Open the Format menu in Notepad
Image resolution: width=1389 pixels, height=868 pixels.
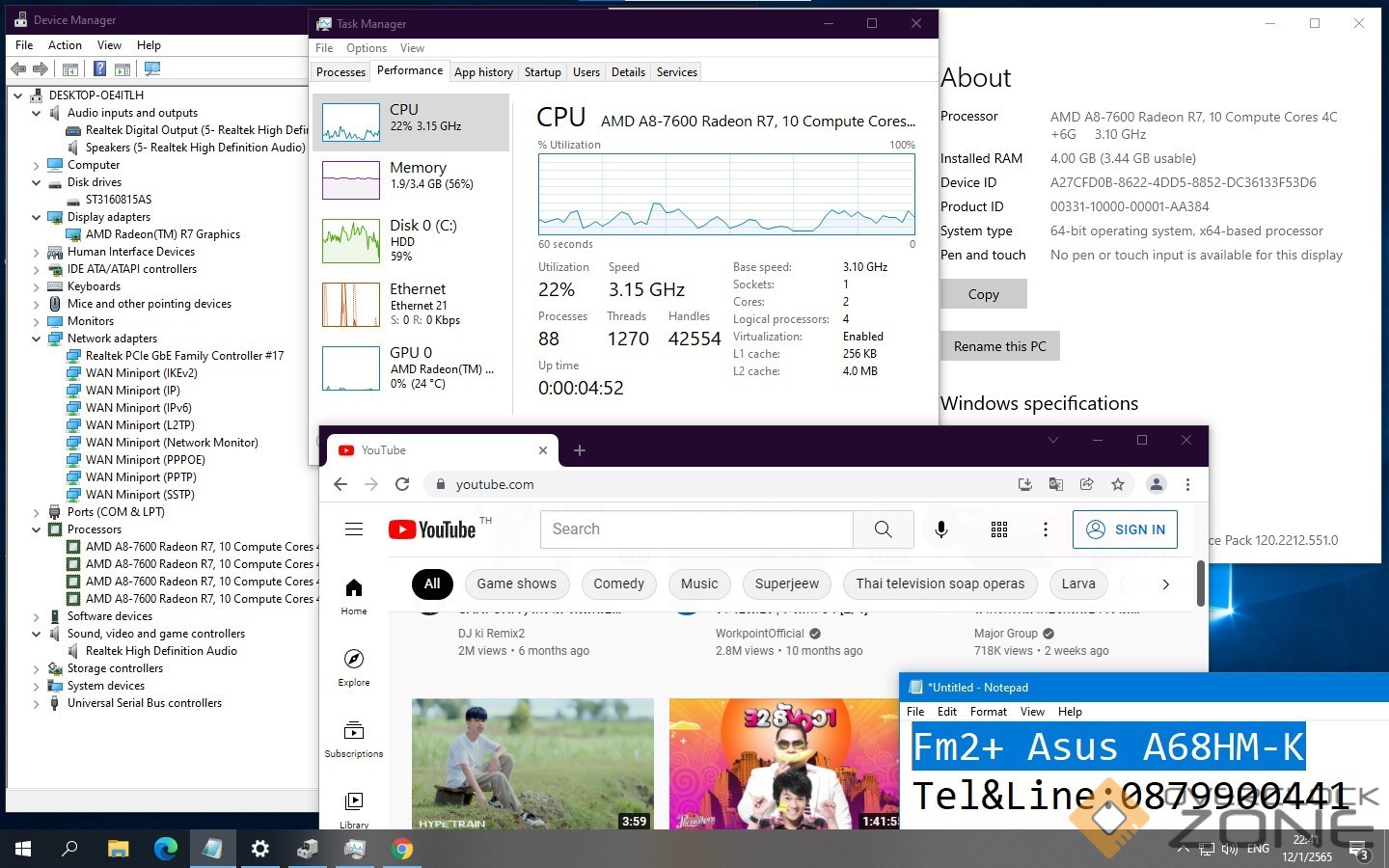click(988, 712)
